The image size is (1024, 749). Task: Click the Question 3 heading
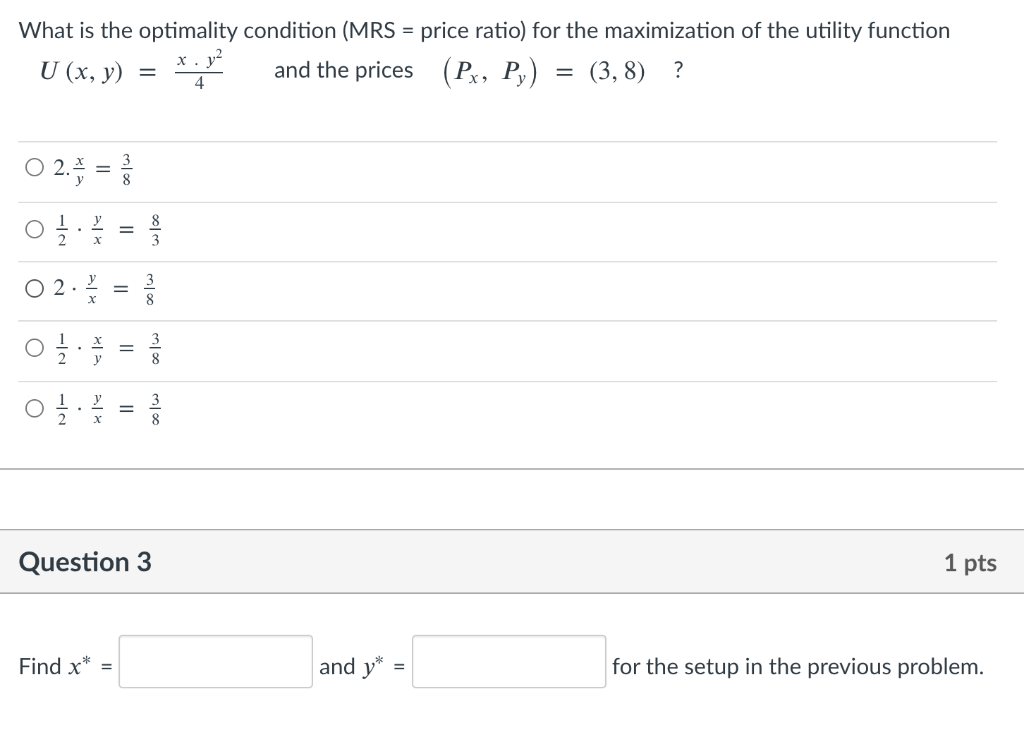(x=85, y=562)
